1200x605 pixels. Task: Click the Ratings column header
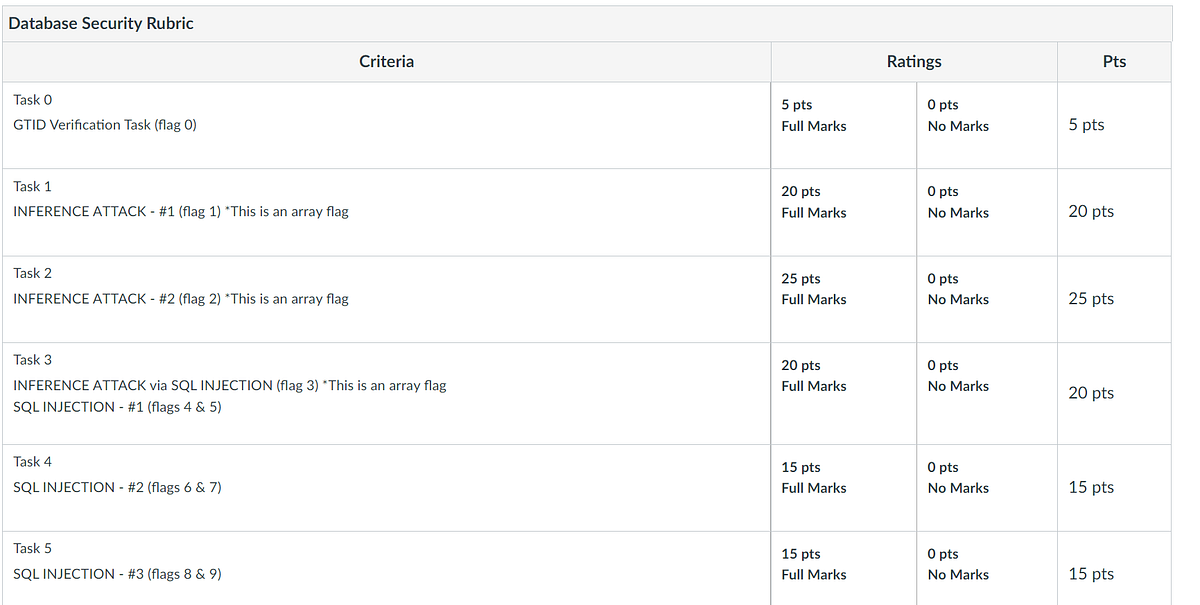coord(914,62)
